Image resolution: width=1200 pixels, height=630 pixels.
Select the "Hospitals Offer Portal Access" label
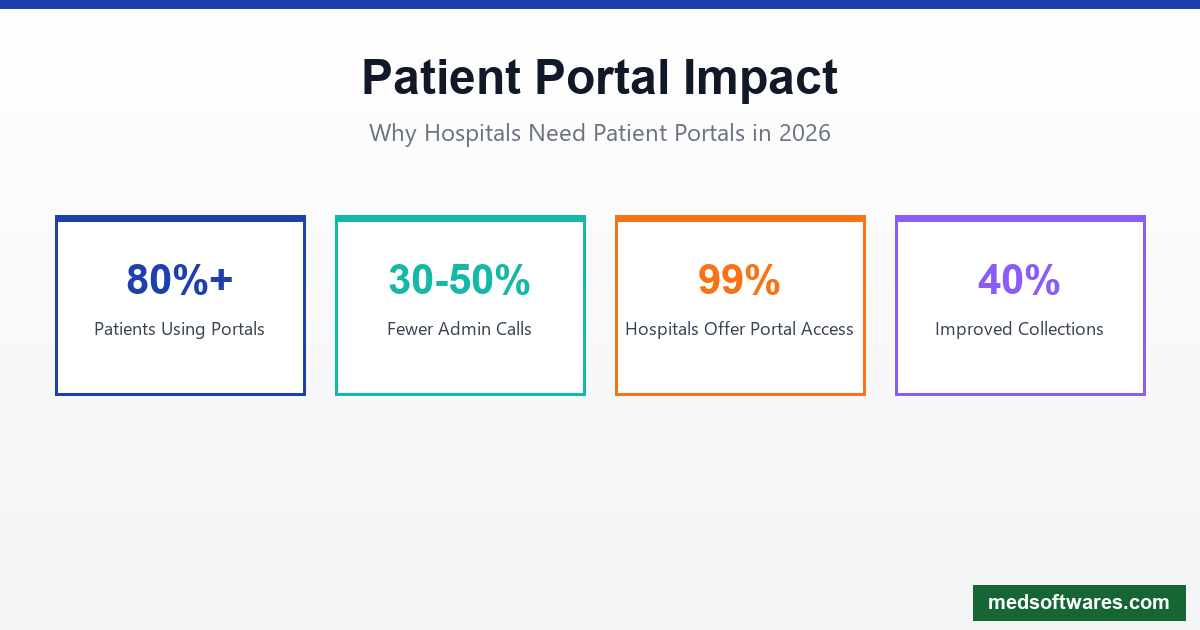coord(740,329)
